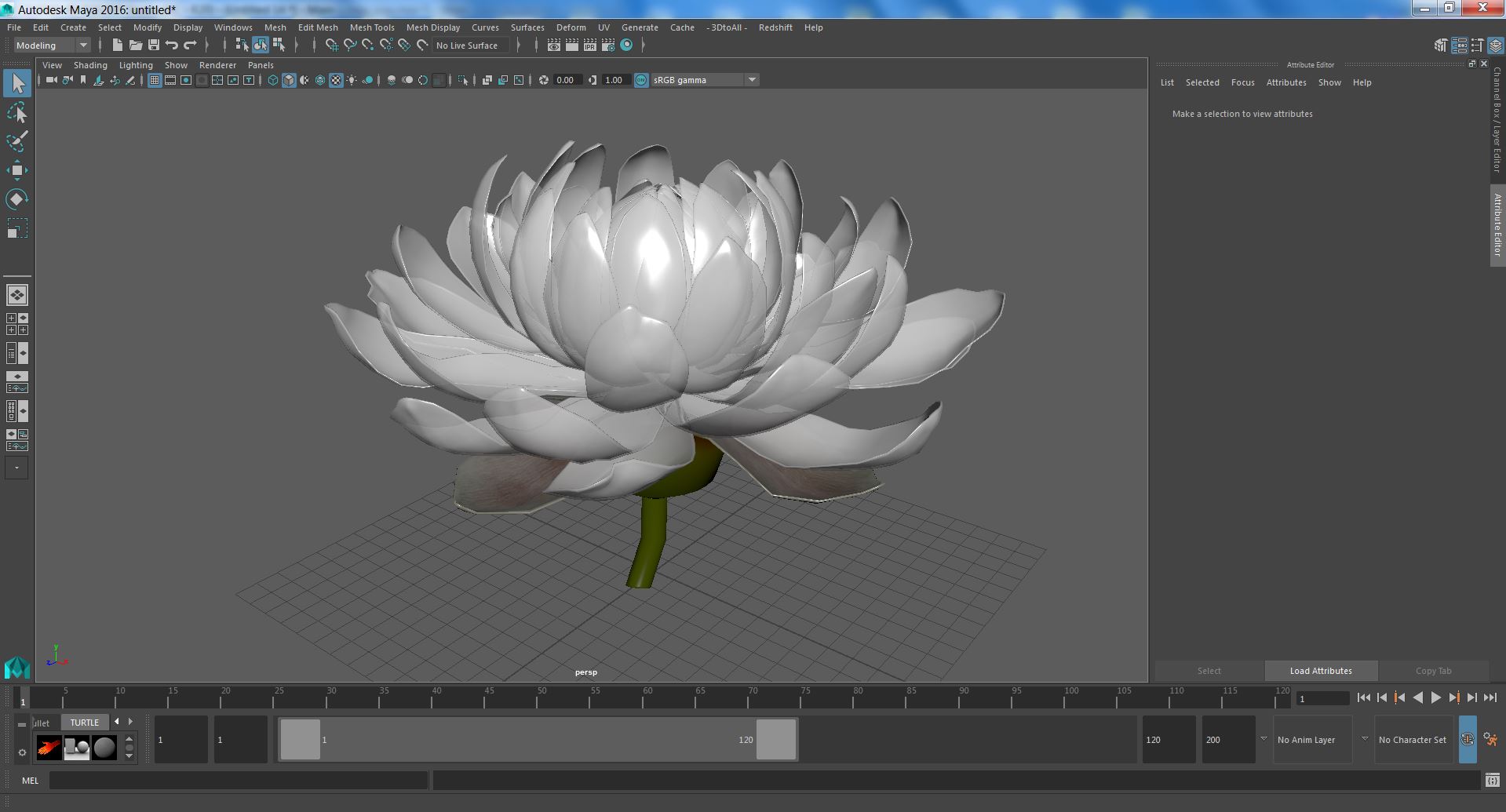The height and width of the screenshot is (812, 1506).
Task: Open the Hypershade round teal icon
Action: (627, 45)
